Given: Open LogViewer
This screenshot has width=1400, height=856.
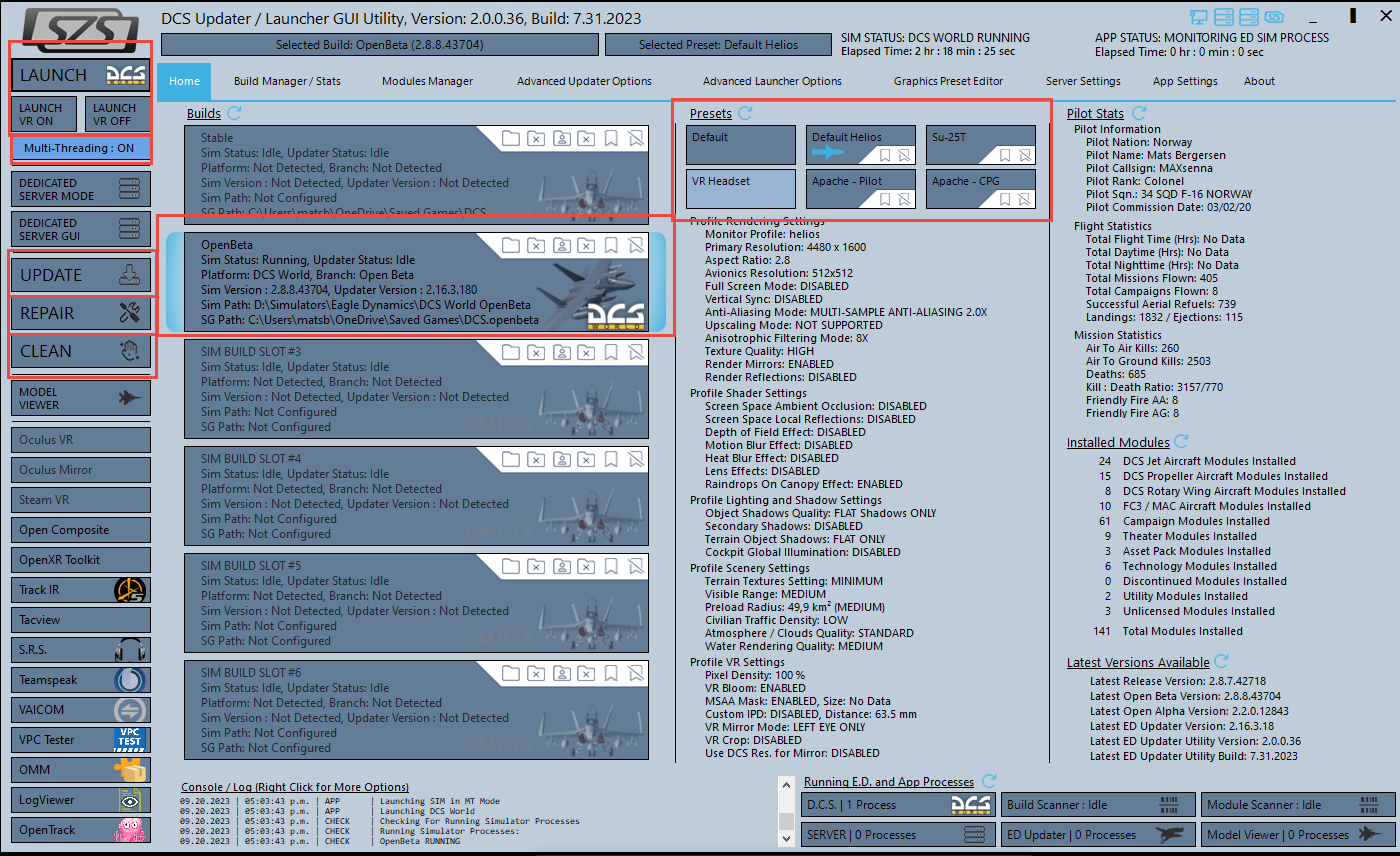Looking at the screenshot, I should coord(81,800).
